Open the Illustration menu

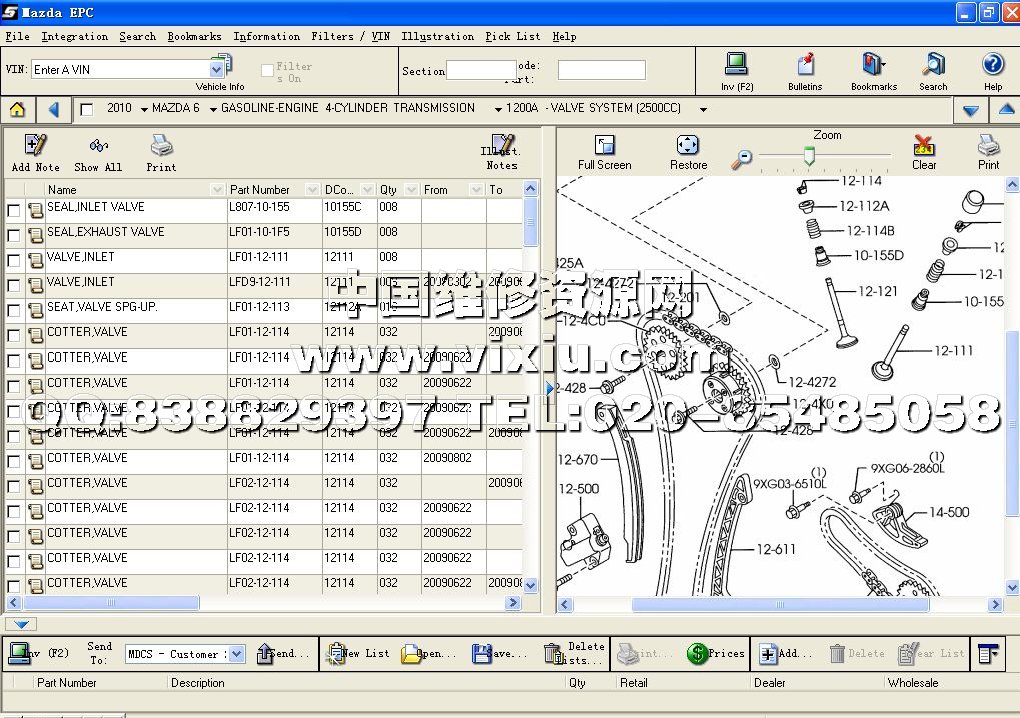[437, 36]
